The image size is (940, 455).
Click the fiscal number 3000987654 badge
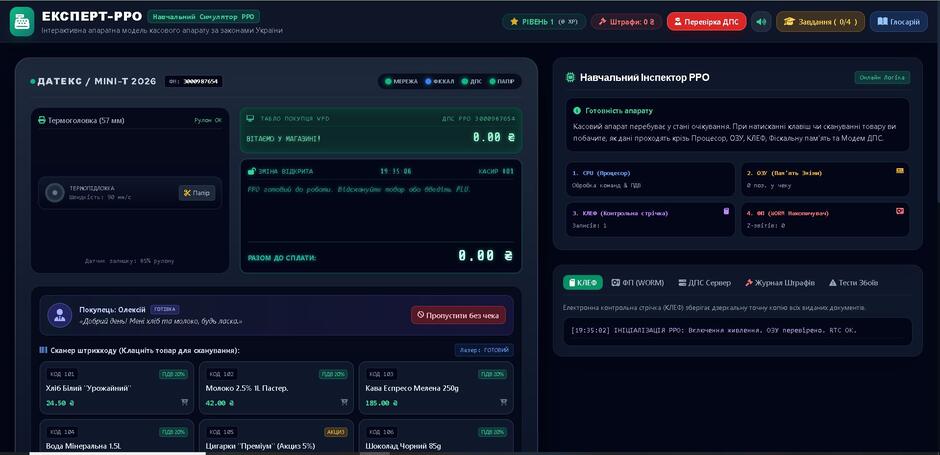[x=193, y=82]
